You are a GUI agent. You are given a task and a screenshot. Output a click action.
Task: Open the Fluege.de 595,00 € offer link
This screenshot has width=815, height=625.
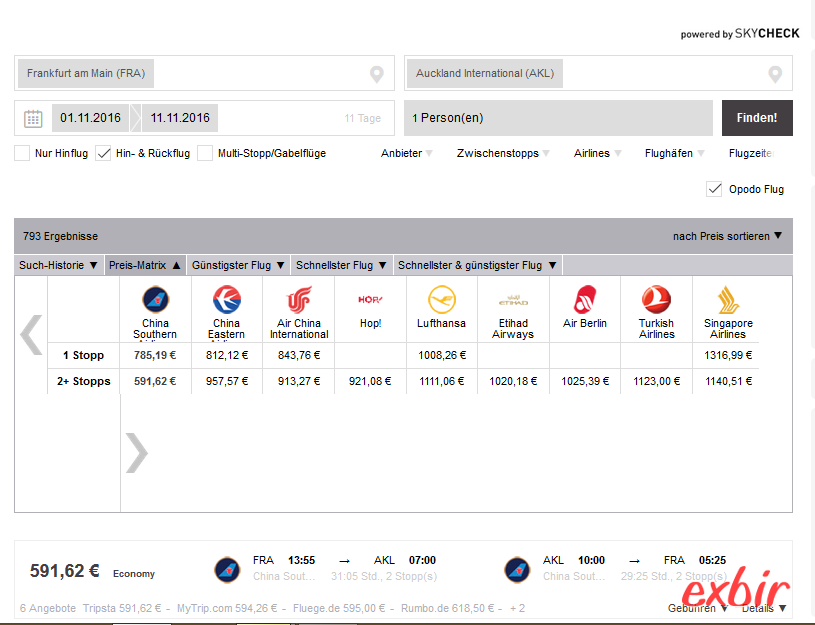pyautogui.click(x=339, y=608)
